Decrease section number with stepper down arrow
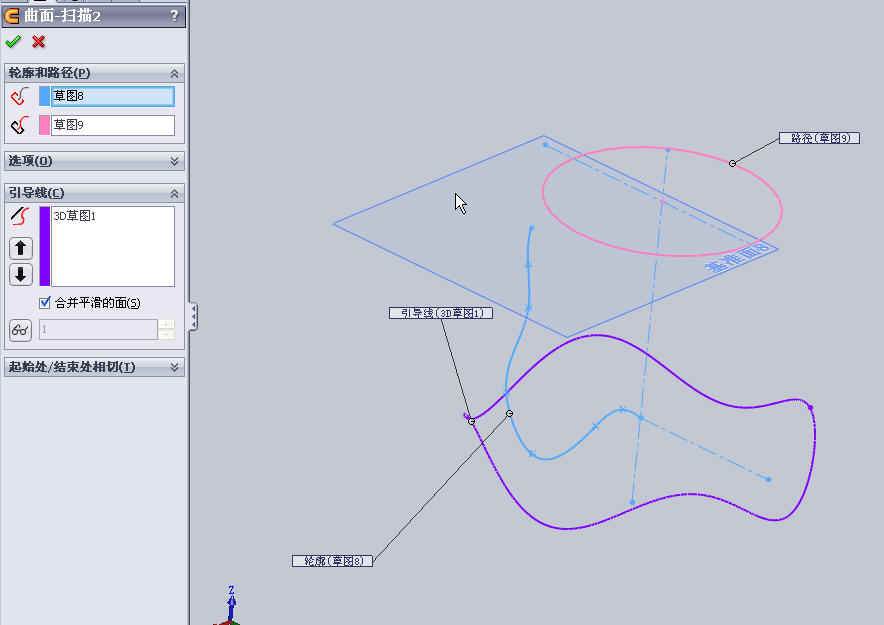Image resolution: width=884 pixels, height=625 pixels. tap(166, 335)
